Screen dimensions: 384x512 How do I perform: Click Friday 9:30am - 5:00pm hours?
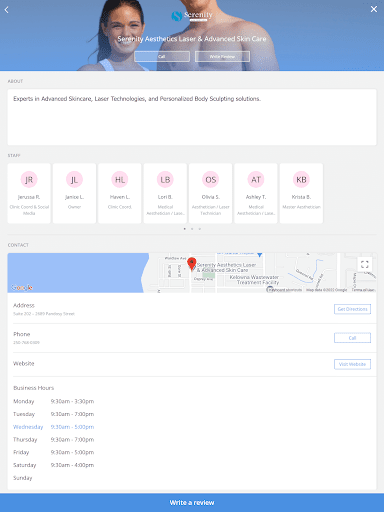tap(54, 452)
